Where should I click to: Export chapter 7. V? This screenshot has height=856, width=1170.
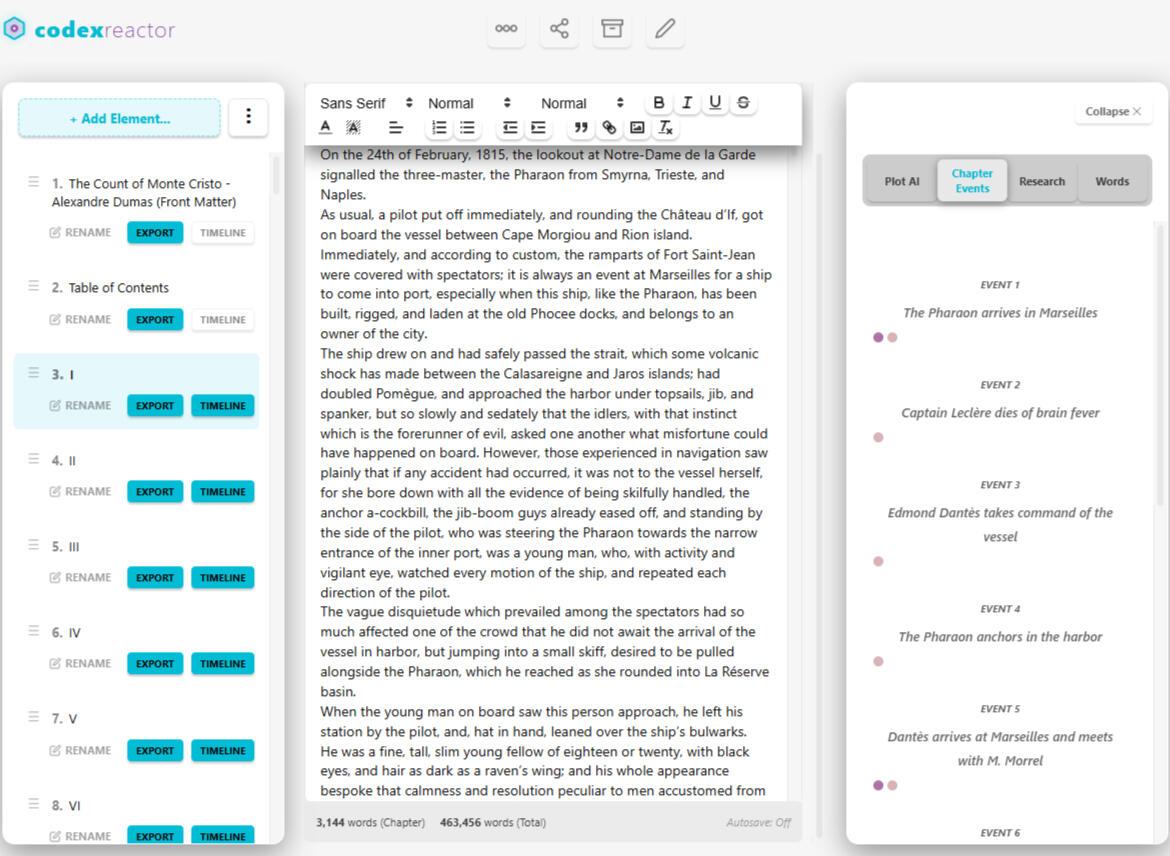(154, 750)
